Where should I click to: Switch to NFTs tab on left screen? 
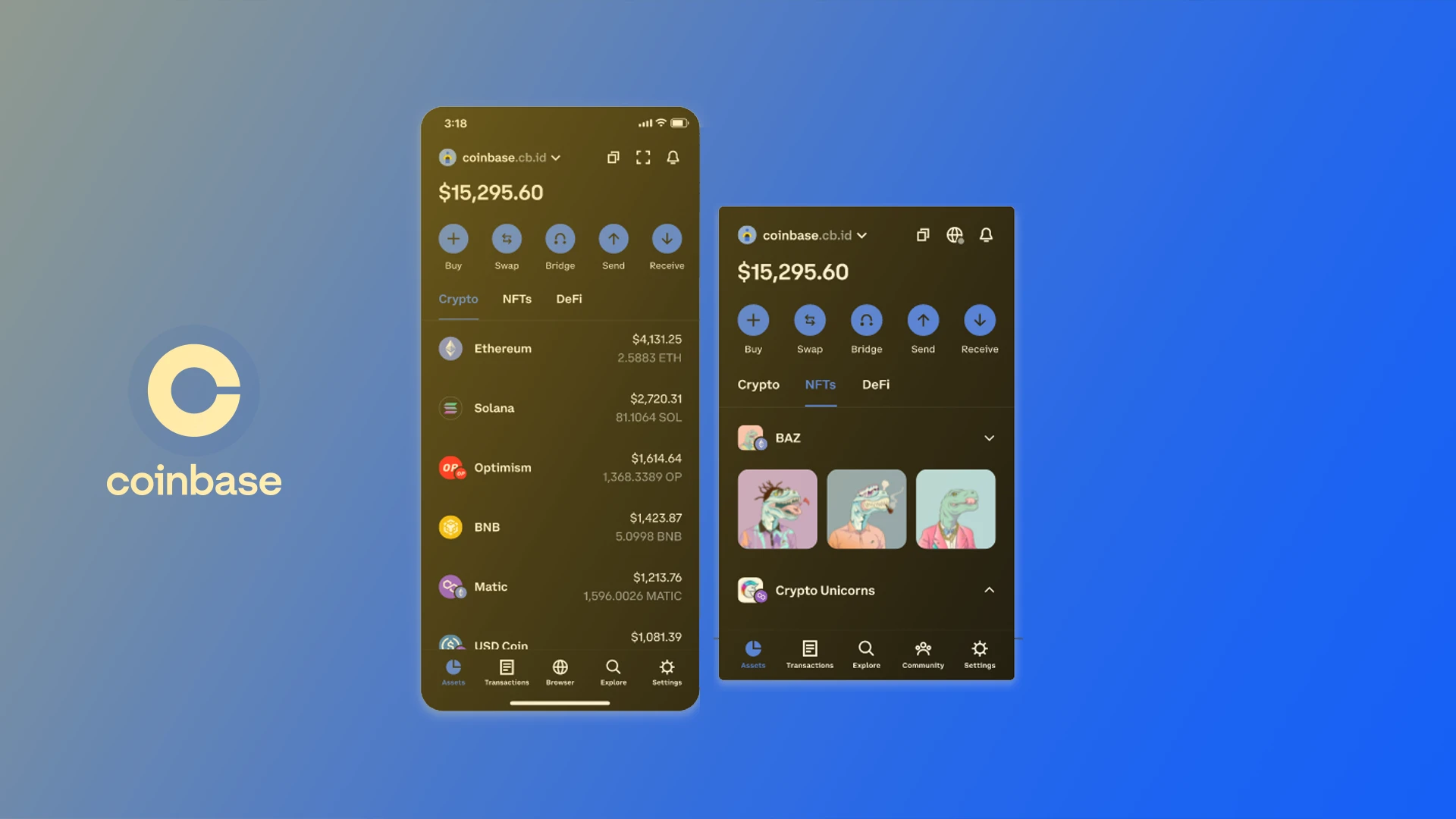[x=517, y=299]
